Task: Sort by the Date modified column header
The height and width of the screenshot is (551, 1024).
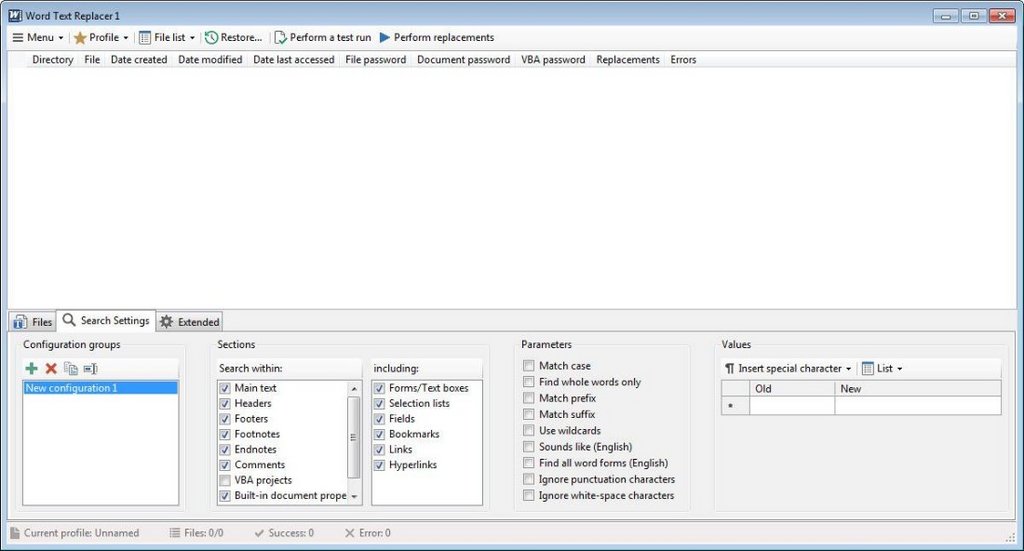Action: (210, 59)
